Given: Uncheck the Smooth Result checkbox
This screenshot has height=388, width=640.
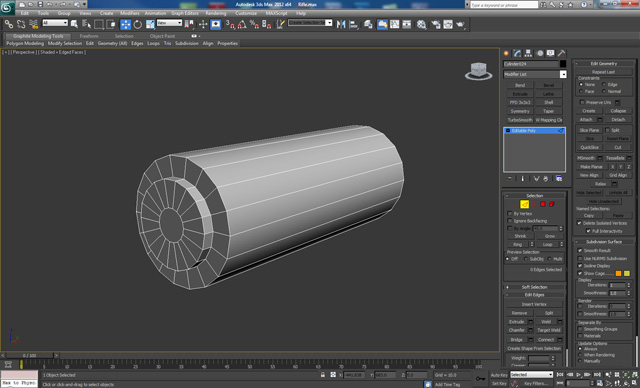Looking at the screenshot, I should click(580, 250).
